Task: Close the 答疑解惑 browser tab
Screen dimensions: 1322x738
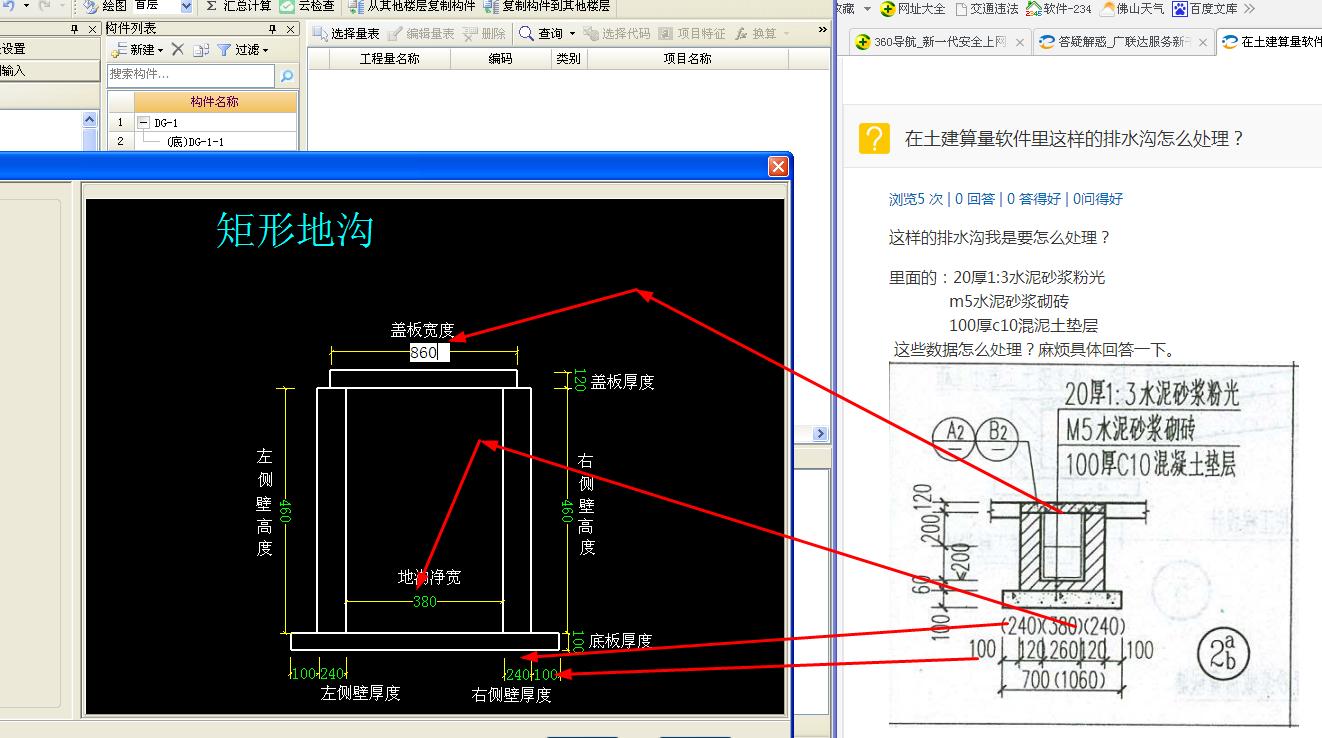Action: tap(1203, 42)
